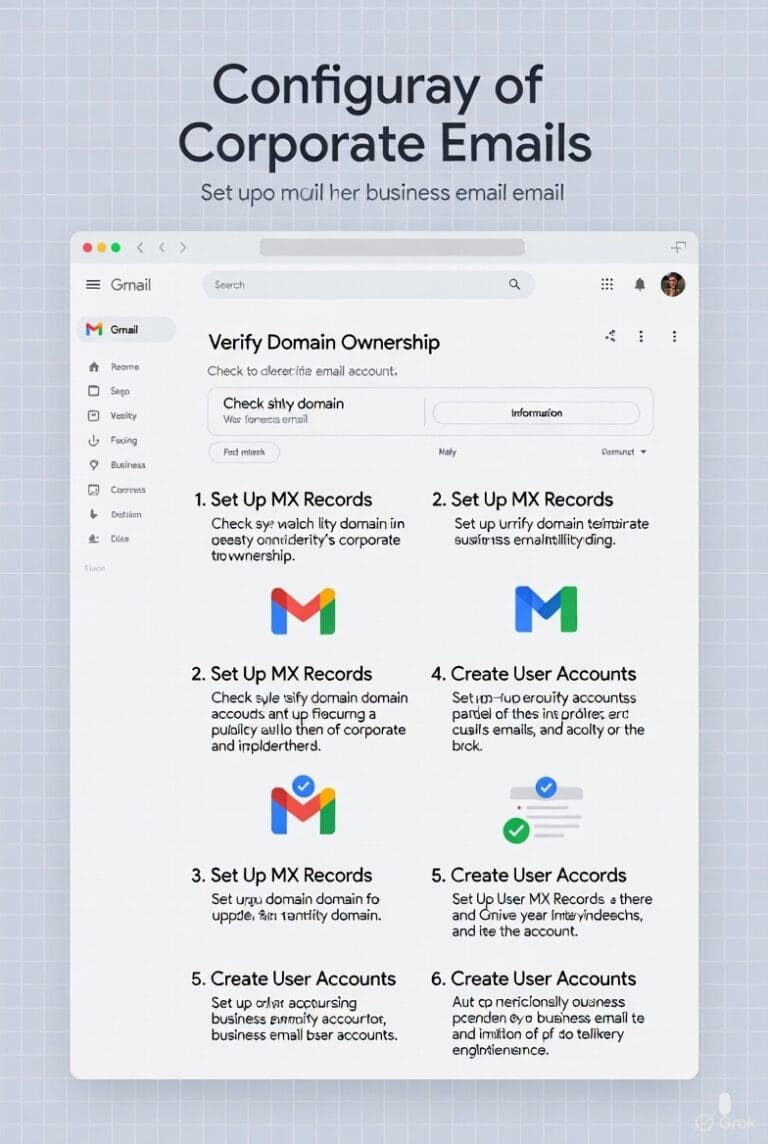
Task: Click the Check shly domain text
Action: click(x=283, y=403)
